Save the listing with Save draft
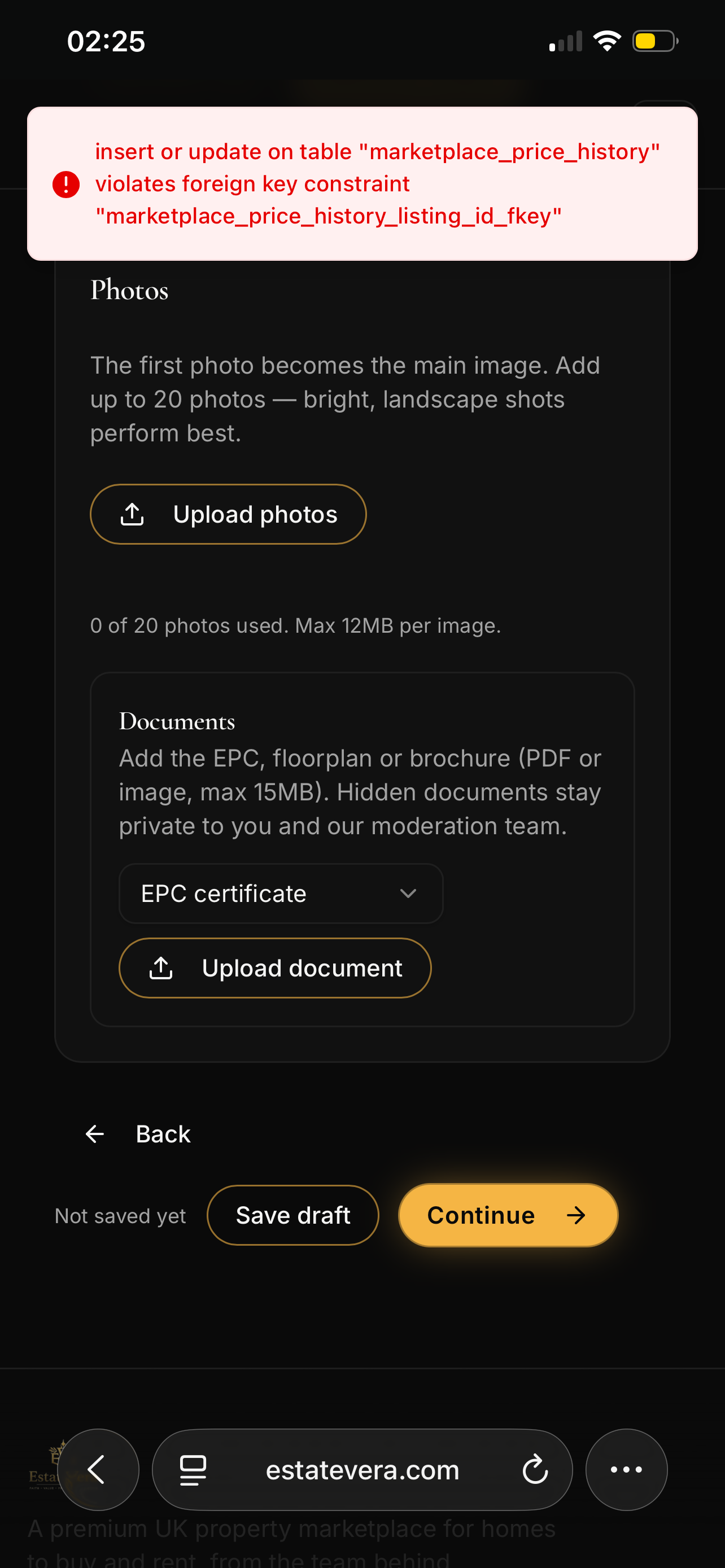Viewport: 725px width, 1568px height. coord(293,1216)
